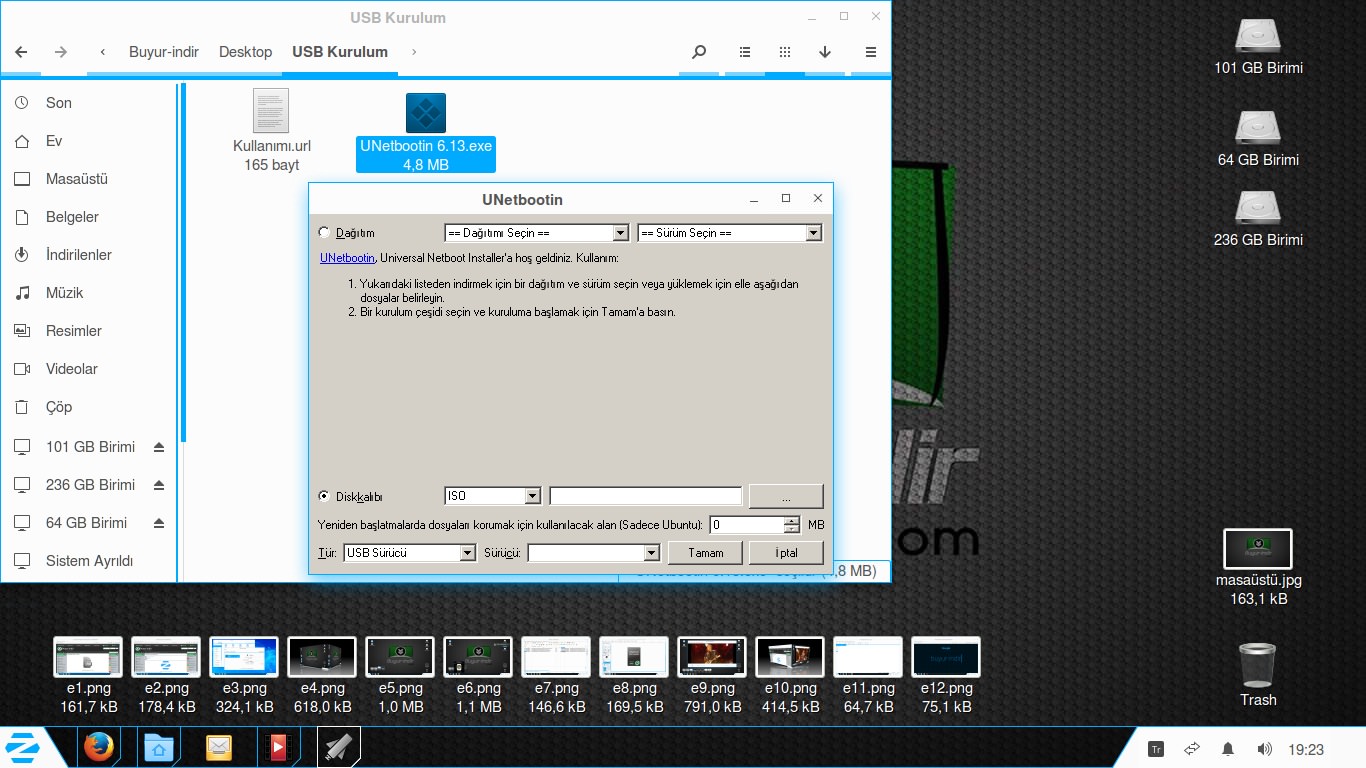Screen dimensions: 1366x768
Task: Open the Desktop breadcrumb
Action: pyautogui.click(x=245, y=52)
